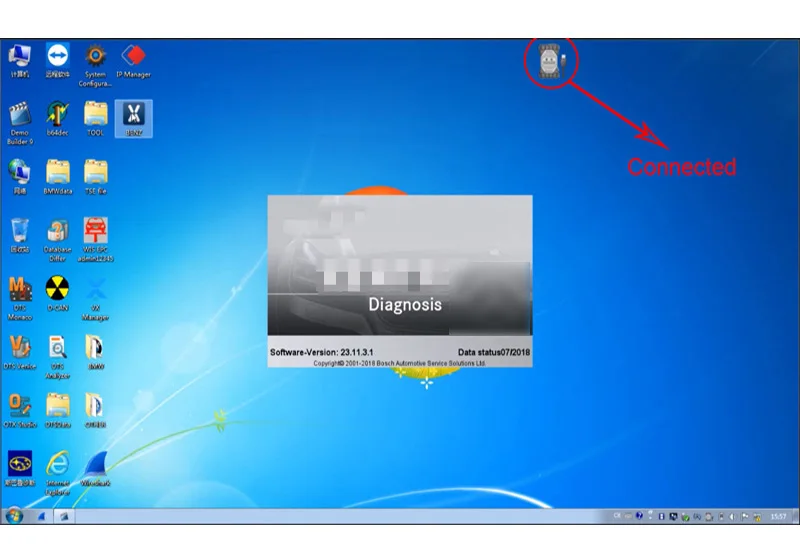
Task: Launch DTS Venice
Action: point(19,352)
